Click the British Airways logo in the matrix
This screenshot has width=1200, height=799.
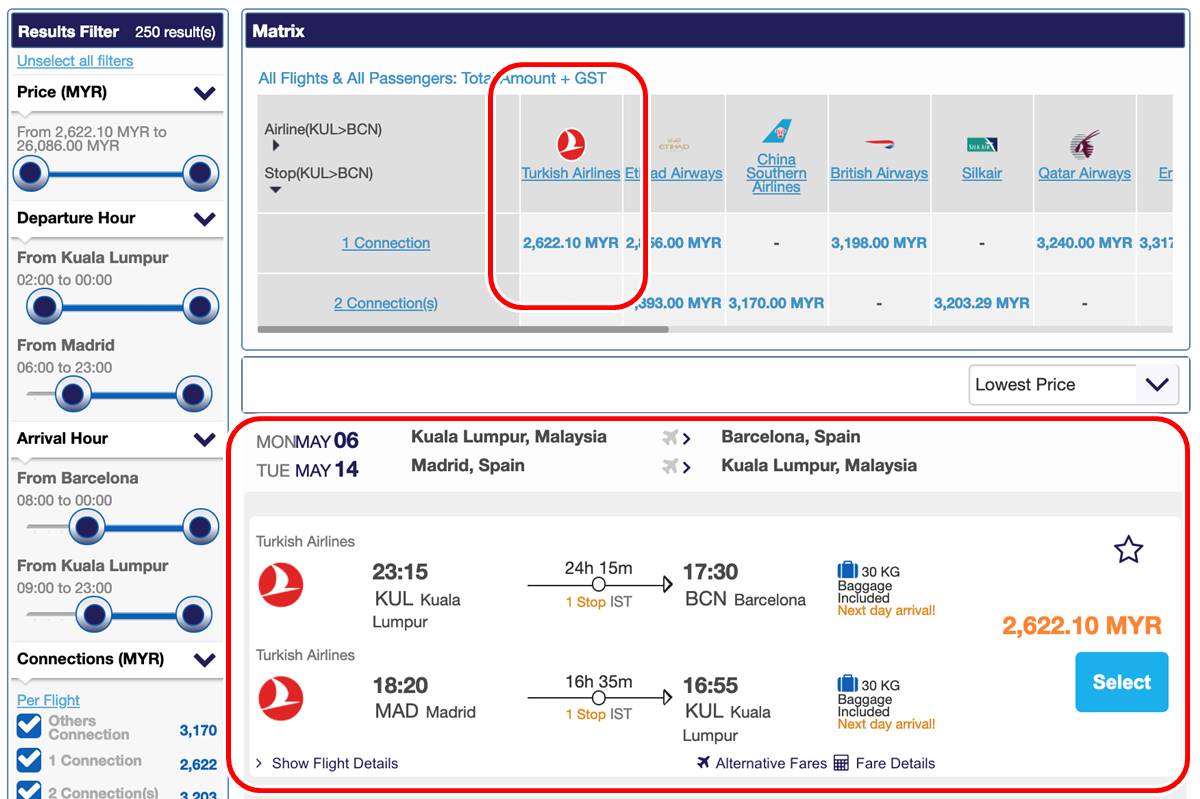879,145
